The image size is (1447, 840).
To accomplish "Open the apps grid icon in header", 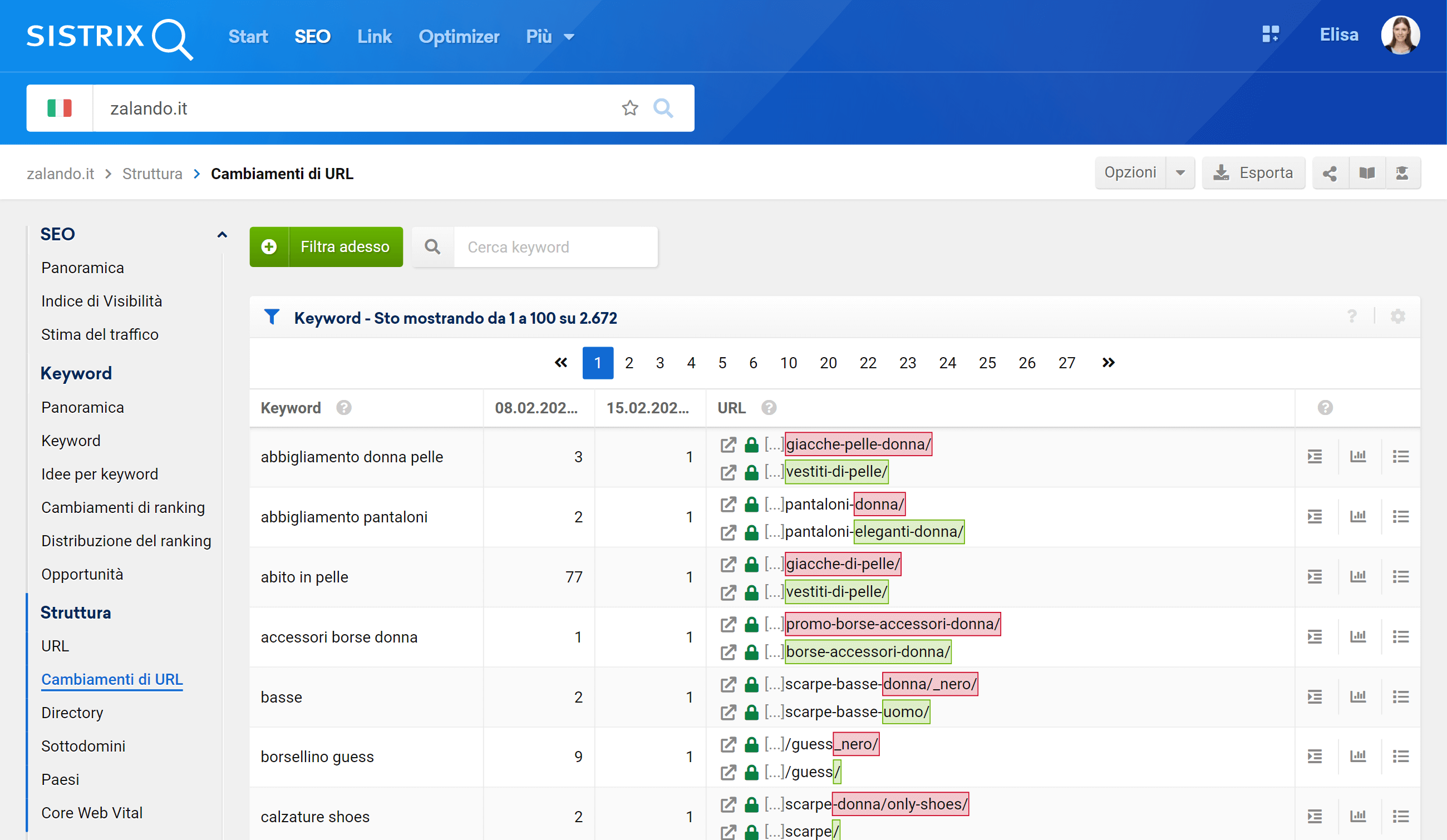I will 1270,34.
